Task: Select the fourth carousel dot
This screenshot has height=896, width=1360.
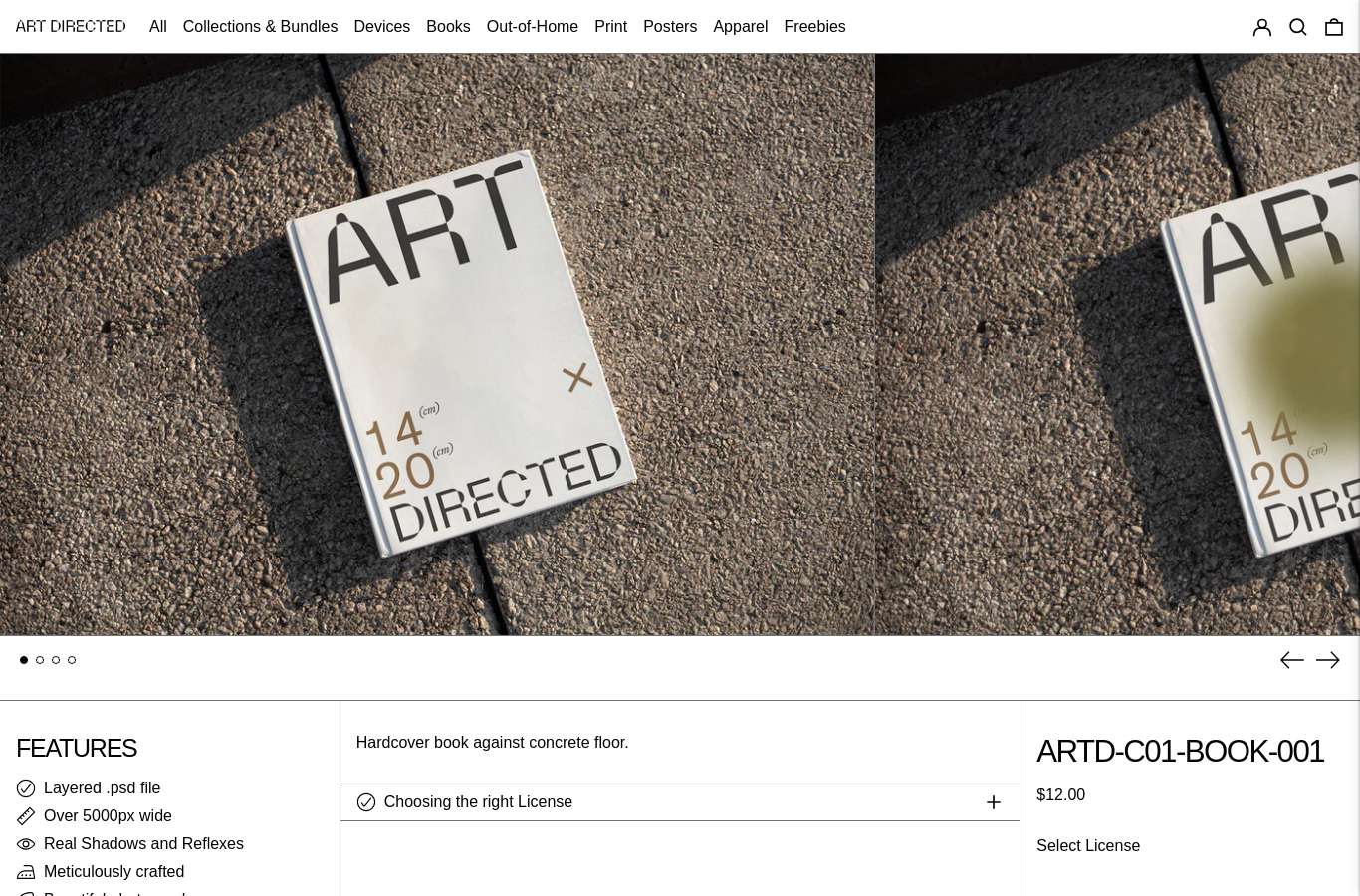Action: click(x=72, y=660)
